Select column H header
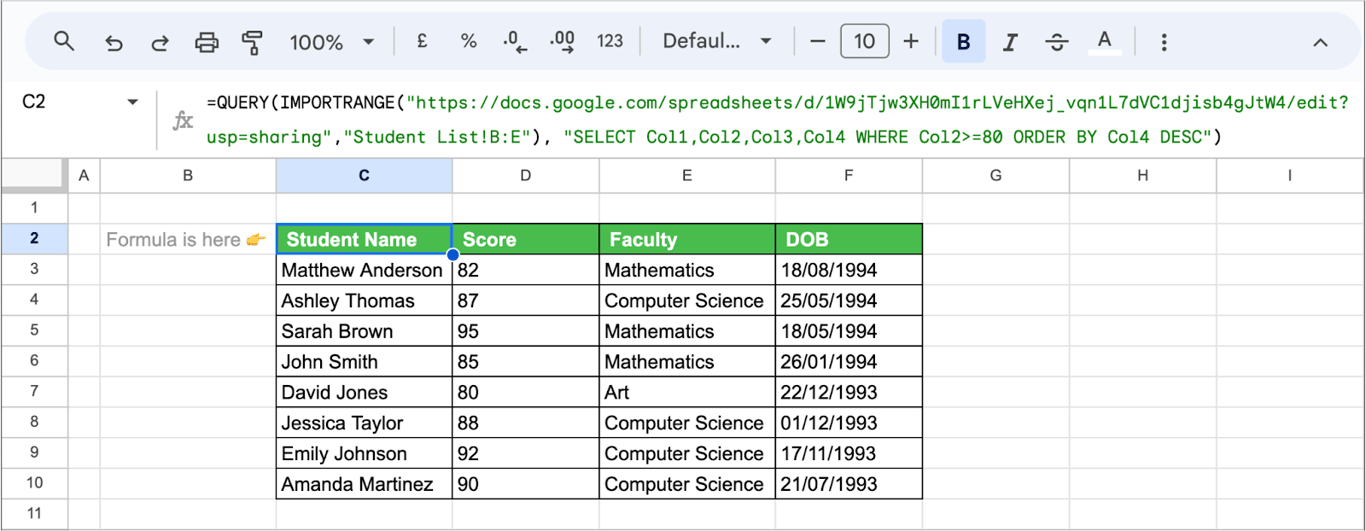The image size is (1366, 531). coord(1143,175)
